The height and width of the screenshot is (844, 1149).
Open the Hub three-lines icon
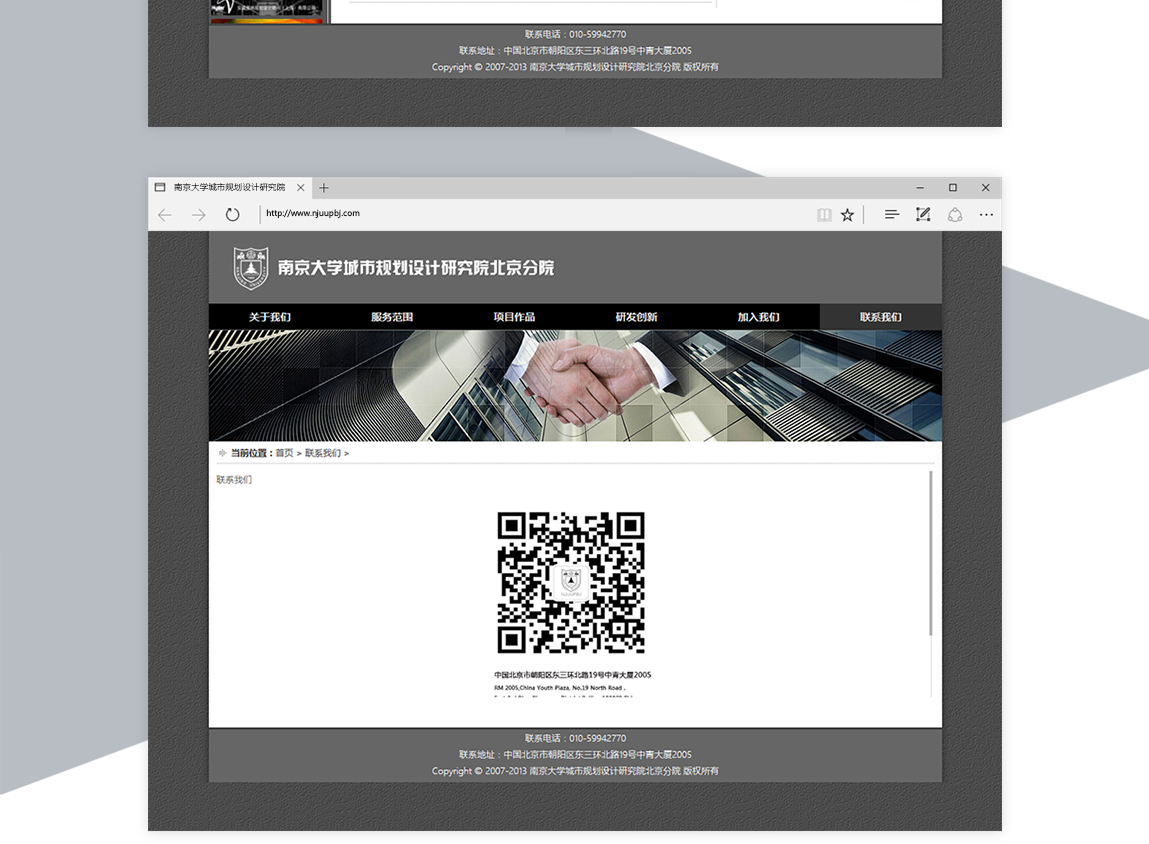[x=892, y=215]
